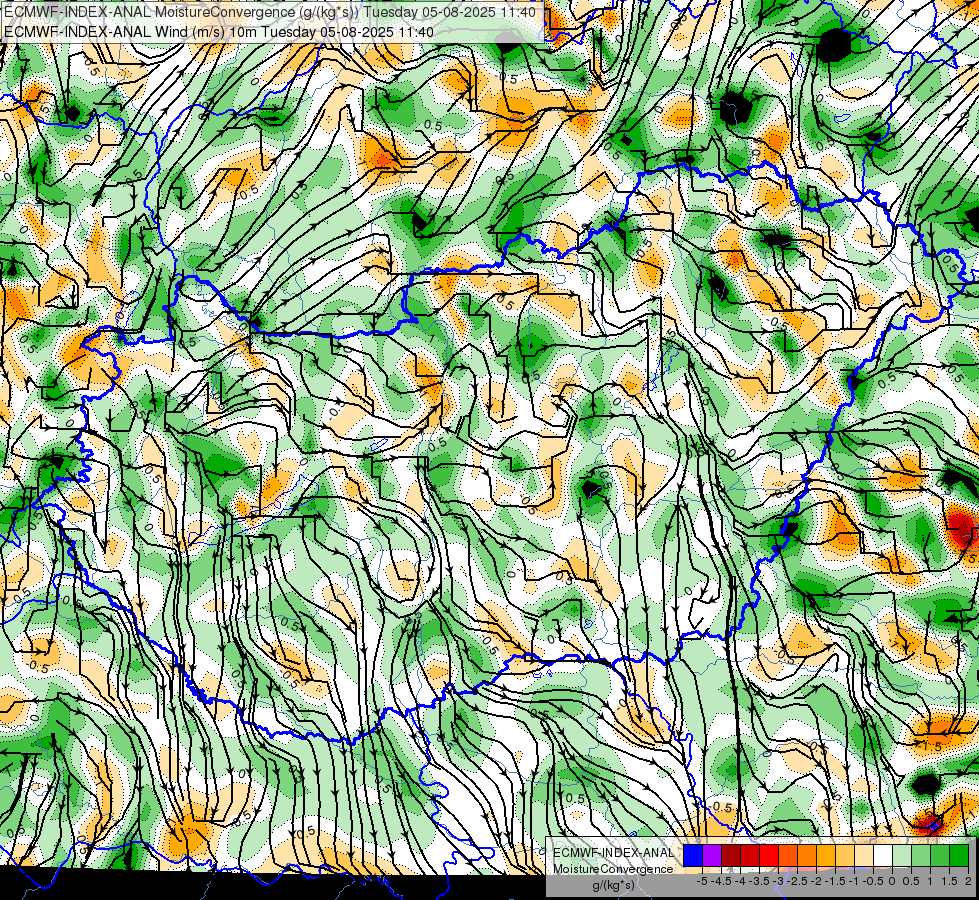Click the purple legend color swatch
The height and width of the screenshot is (900, 979).
[x=712, y=856]
